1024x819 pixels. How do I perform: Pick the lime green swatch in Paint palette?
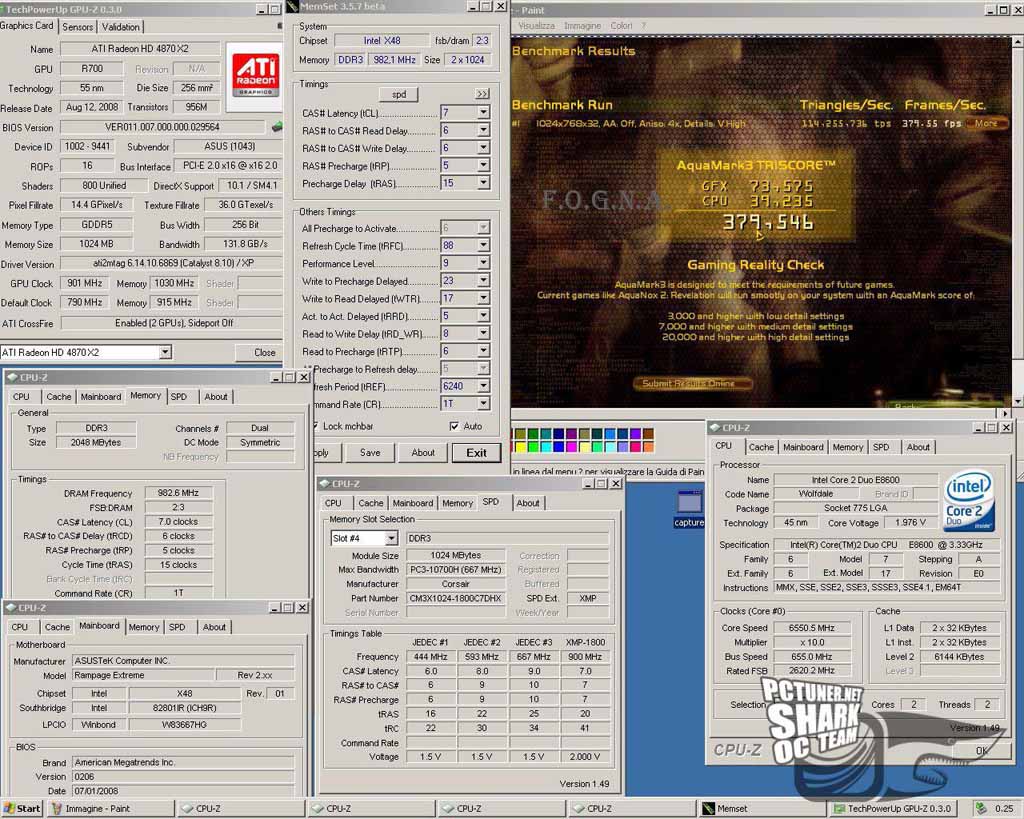(x=534, y=447)
